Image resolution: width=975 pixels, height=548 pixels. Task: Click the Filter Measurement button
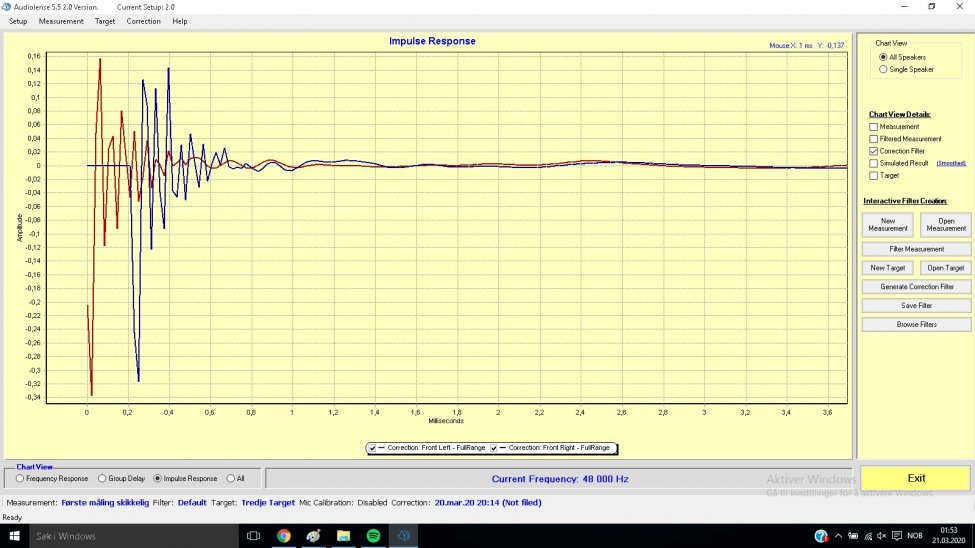[917, 249]
